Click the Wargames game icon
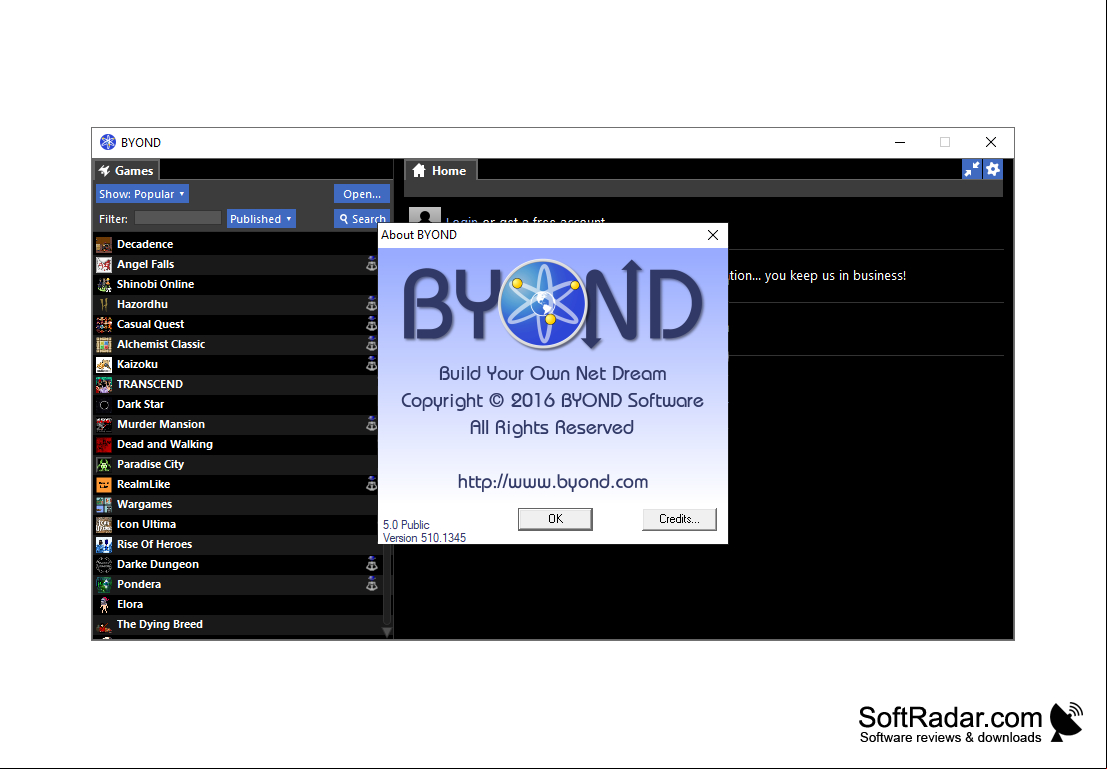Image resolution: width=1107 pixels, height=769 pixels. (x=104, y=504)
